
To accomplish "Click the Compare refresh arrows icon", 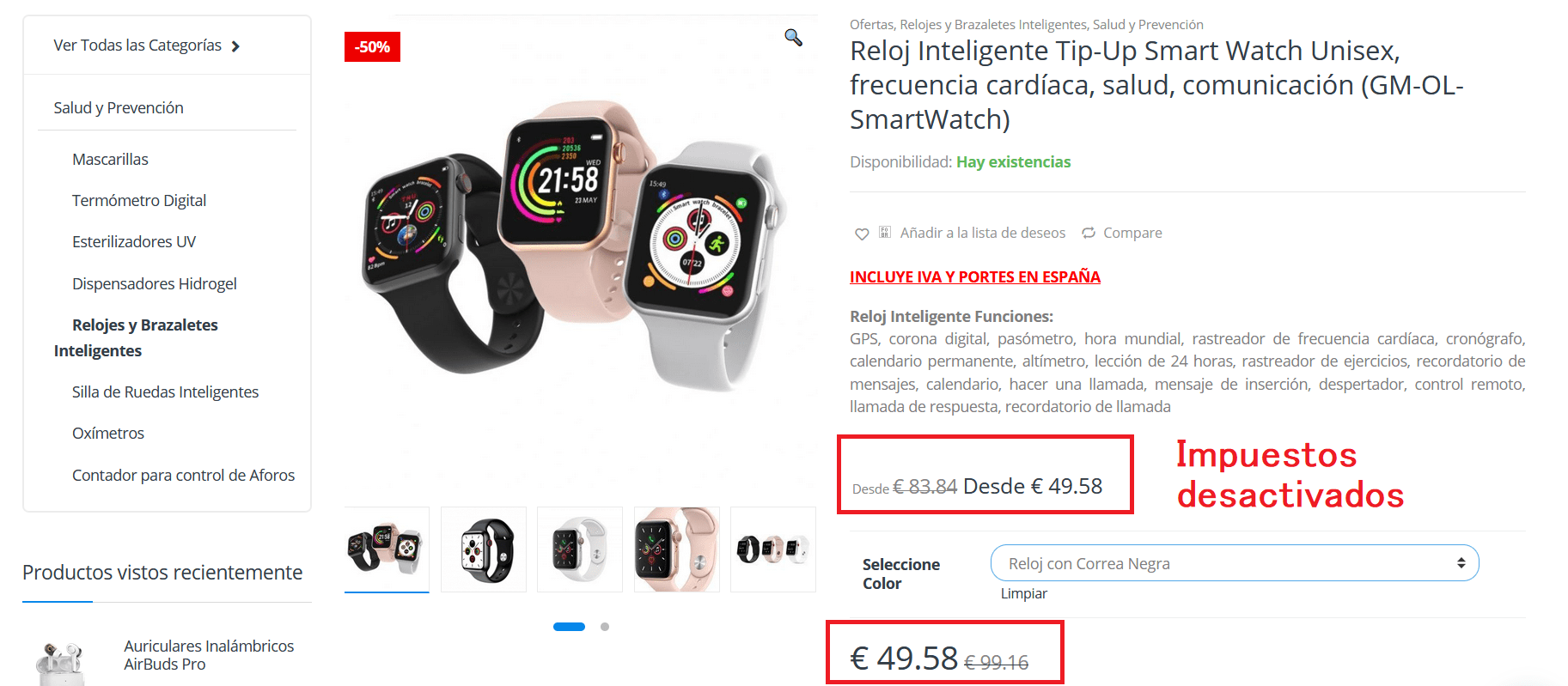I will (1089, 233).
